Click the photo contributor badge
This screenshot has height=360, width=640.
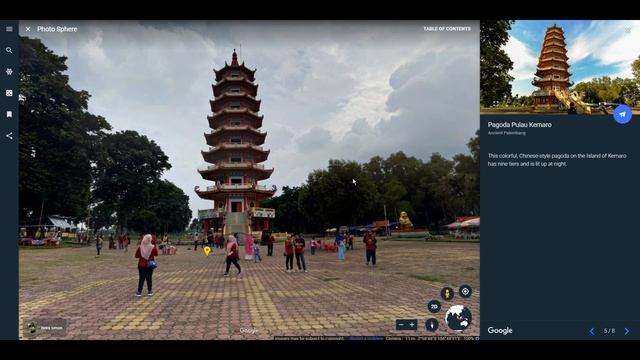(x=45, y=328)
